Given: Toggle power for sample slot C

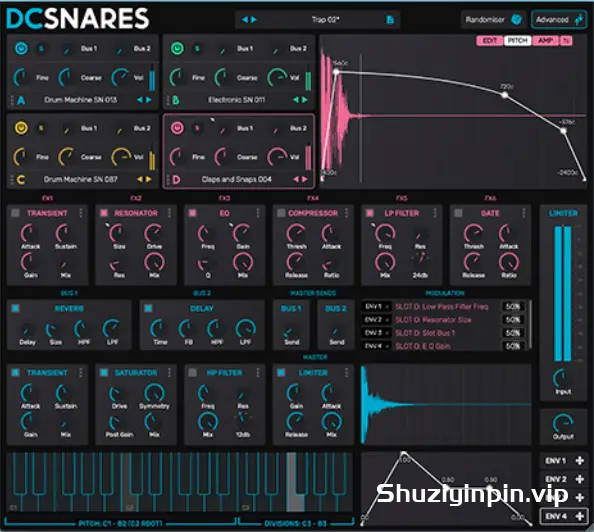Looking at the screenshot, I should pos(21,128).
